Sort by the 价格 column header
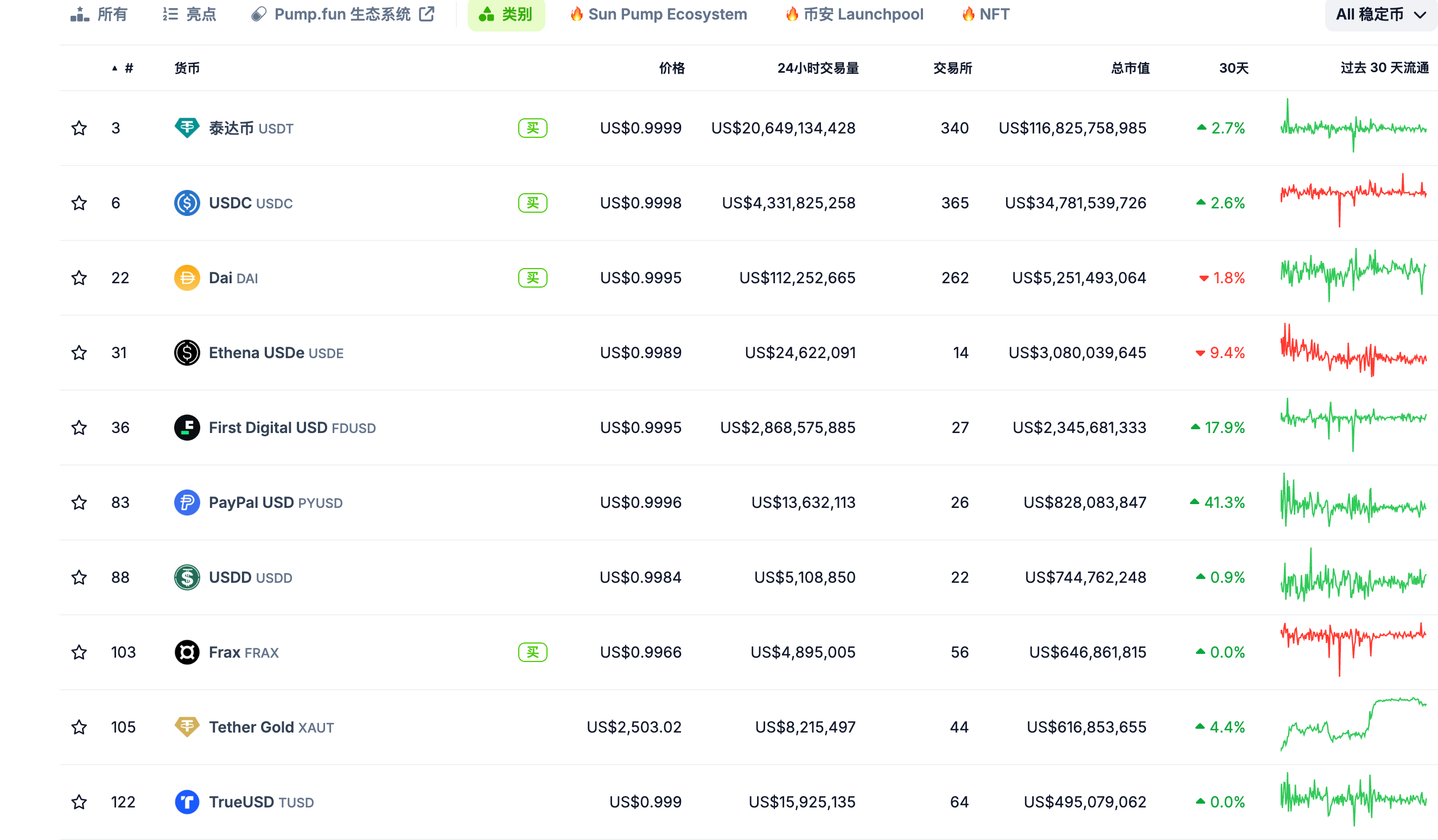This screenshot has height=840, width=1438. click(672, 68)
